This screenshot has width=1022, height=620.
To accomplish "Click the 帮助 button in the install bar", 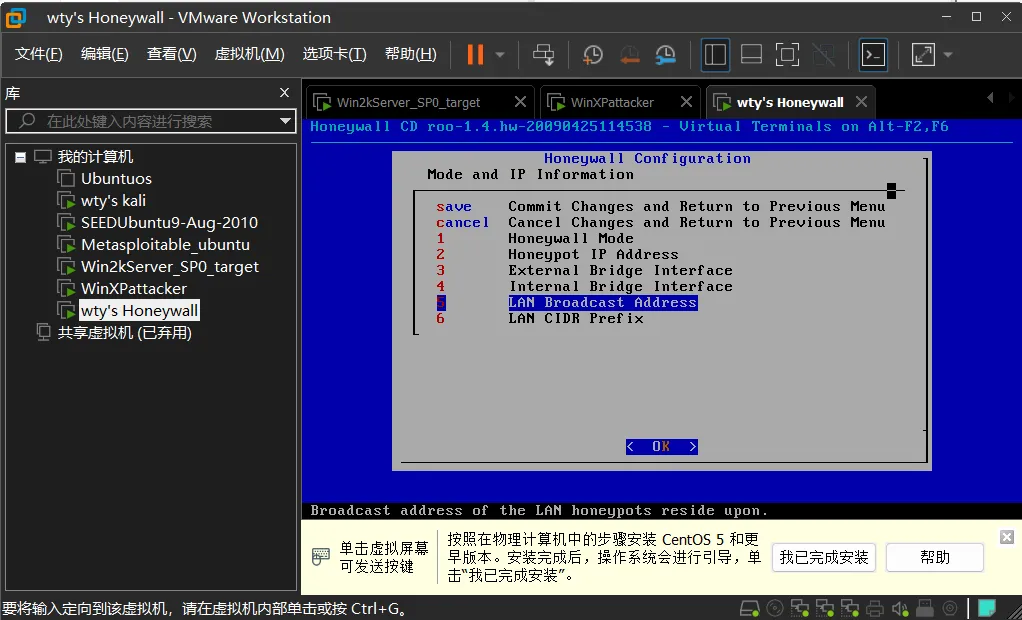I will point(935,557).
